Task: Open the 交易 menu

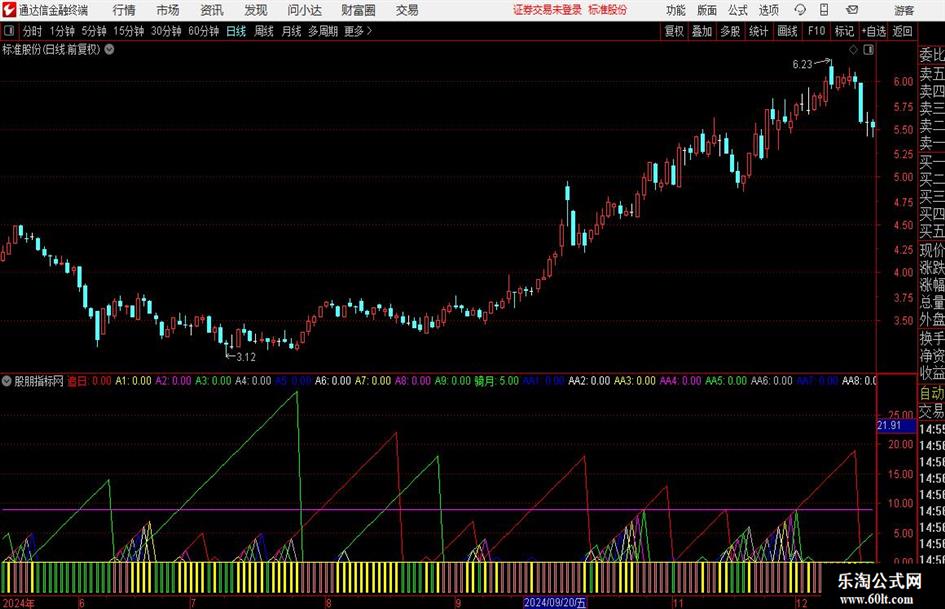Action: [x=407, y=10]
